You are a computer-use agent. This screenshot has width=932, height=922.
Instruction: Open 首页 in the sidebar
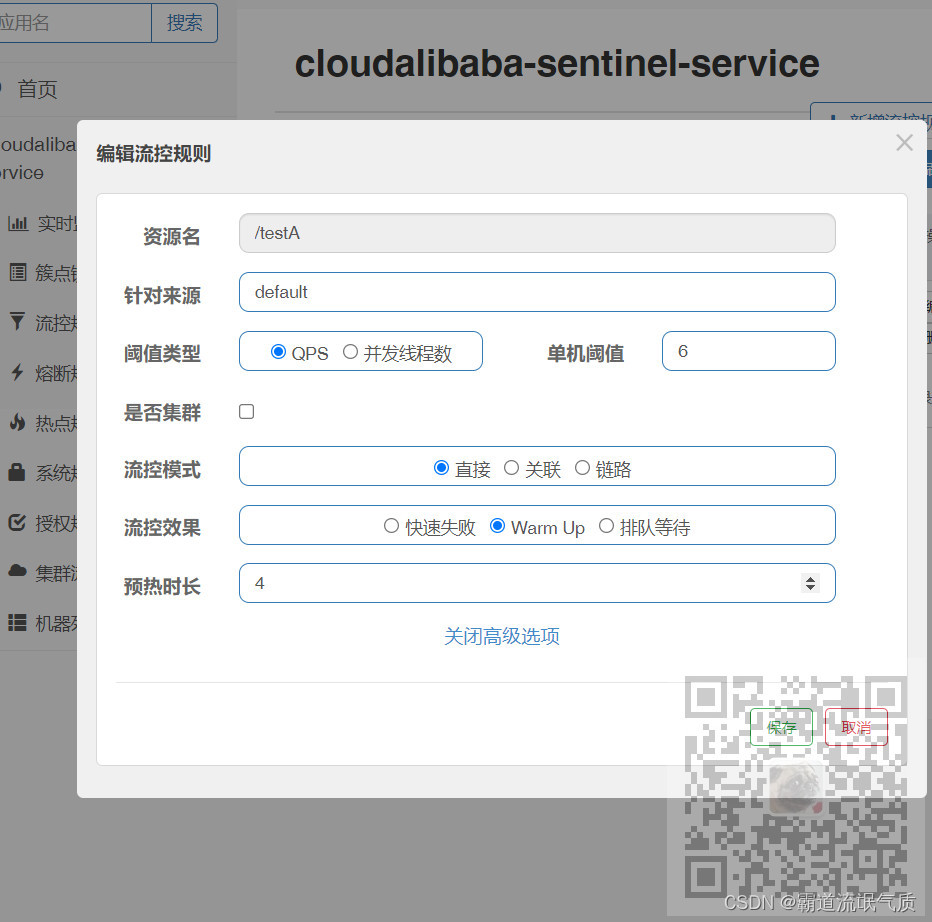[x=37, y=89]
